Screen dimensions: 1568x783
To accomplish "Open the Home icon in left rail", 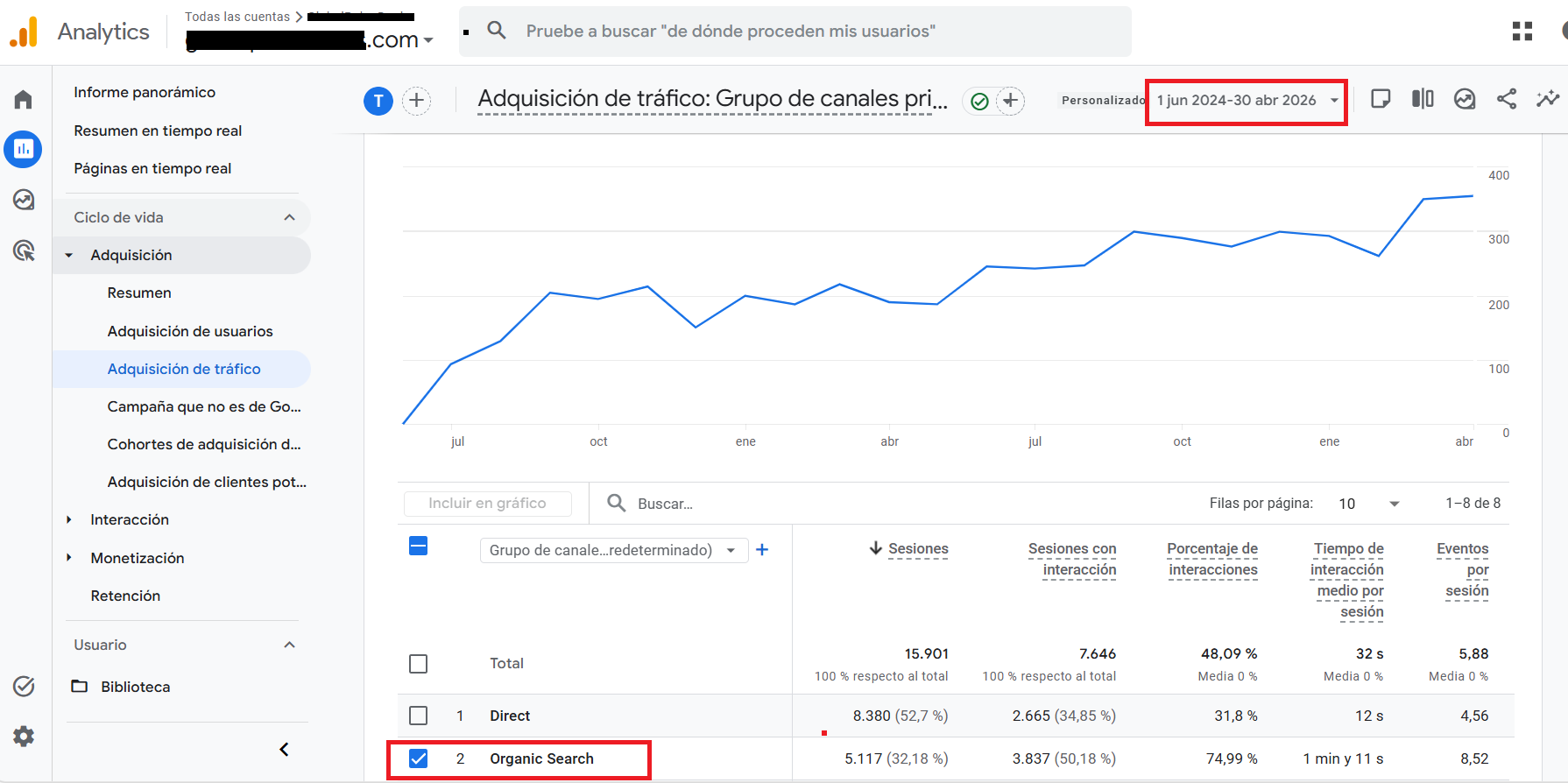I will (x=24, y=100).
